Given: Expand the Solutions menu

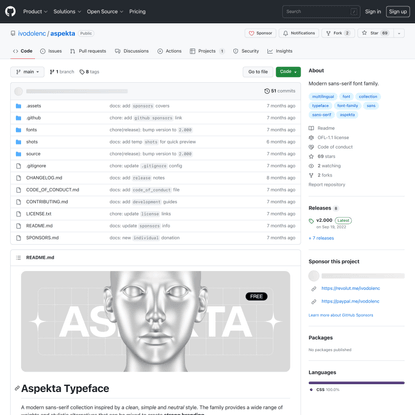Looking at the screenshot, I should tap(67, 11).
